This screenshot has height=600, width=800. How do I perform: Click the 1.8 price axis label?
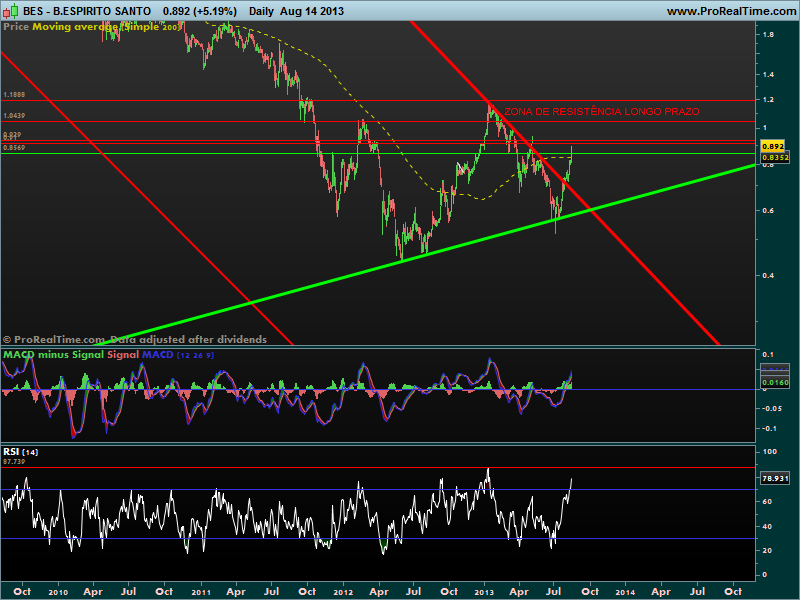click(x=768, y=35)
